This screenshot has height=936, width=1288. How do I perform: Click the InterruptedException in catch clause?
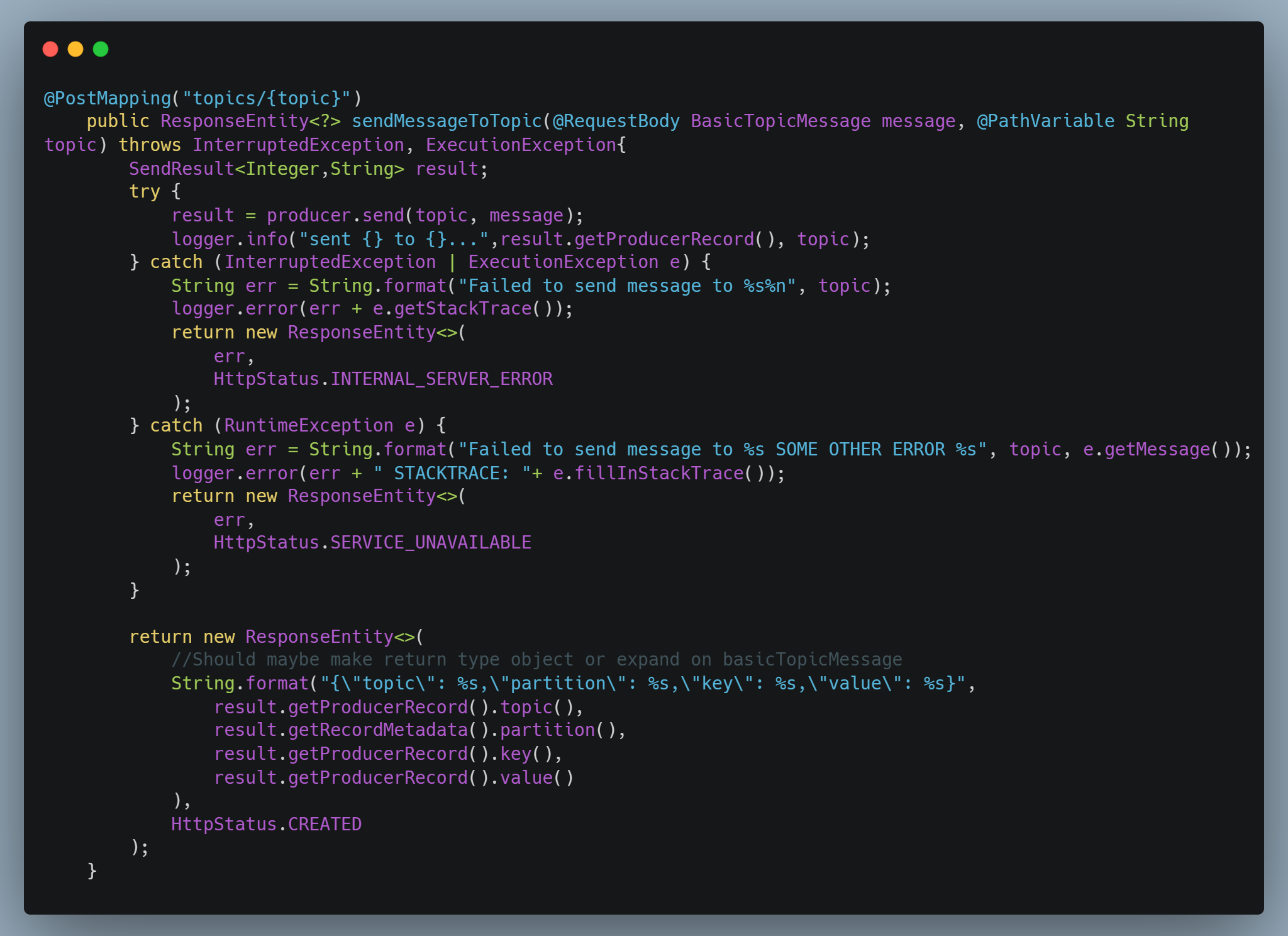click(x=330, y=261)
